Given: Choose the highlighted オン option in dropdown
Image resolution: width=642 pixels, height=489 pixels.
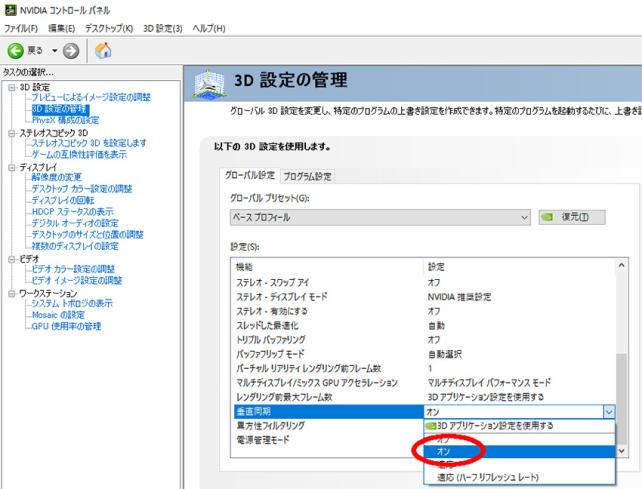Looking at the screenshot, I should pyautogui.click(x=519, y=451).
